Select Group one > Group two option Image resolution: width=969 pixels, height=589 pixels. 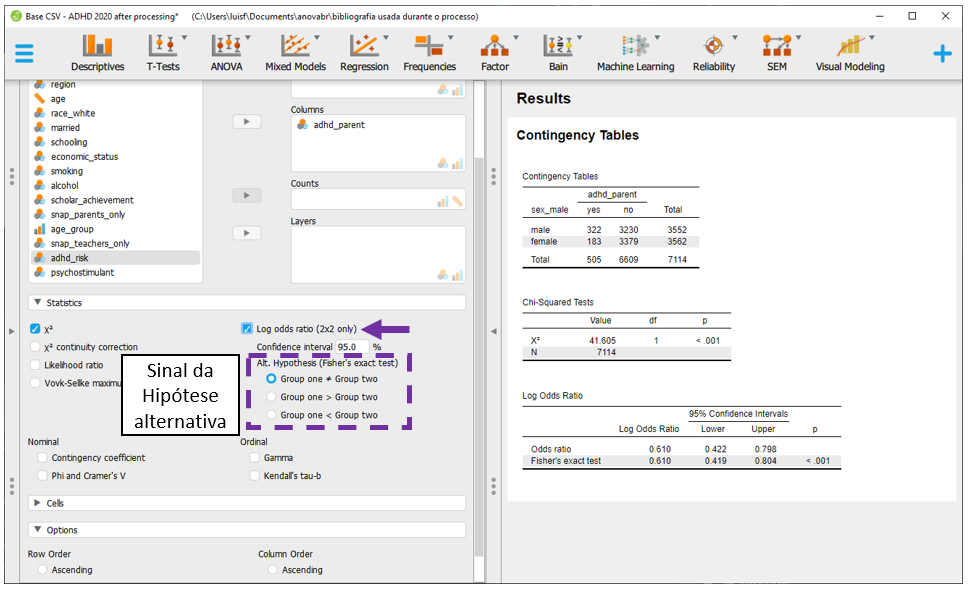click(x=271, y=397)
